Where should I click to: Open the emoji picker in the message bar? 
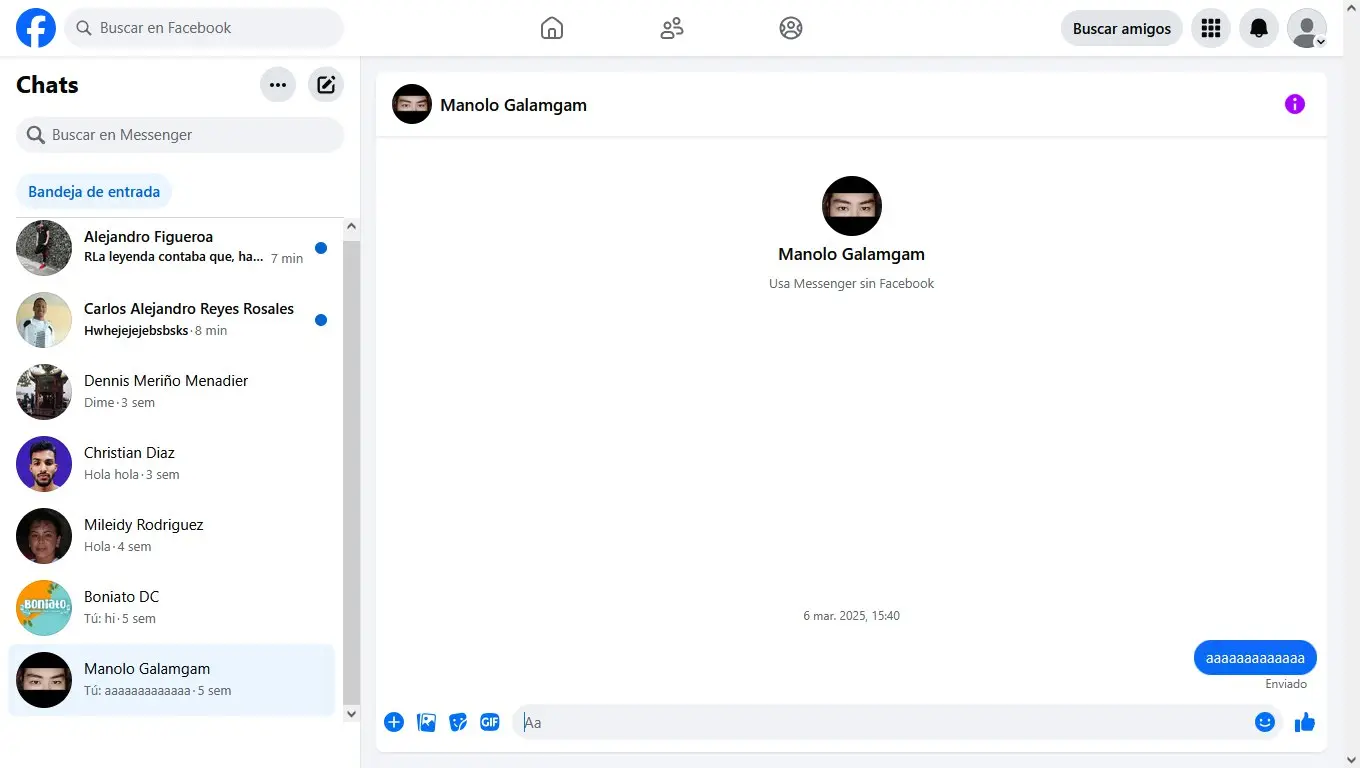click(x=1265, y=721)
